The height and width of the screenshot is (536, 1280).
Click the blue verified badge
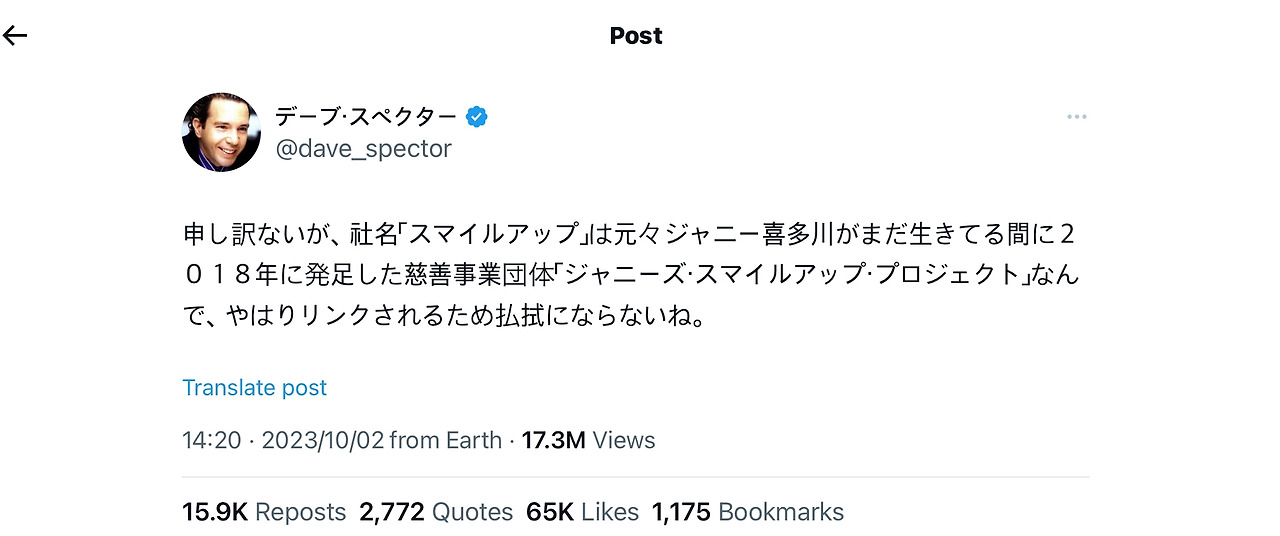coord(477,117)
